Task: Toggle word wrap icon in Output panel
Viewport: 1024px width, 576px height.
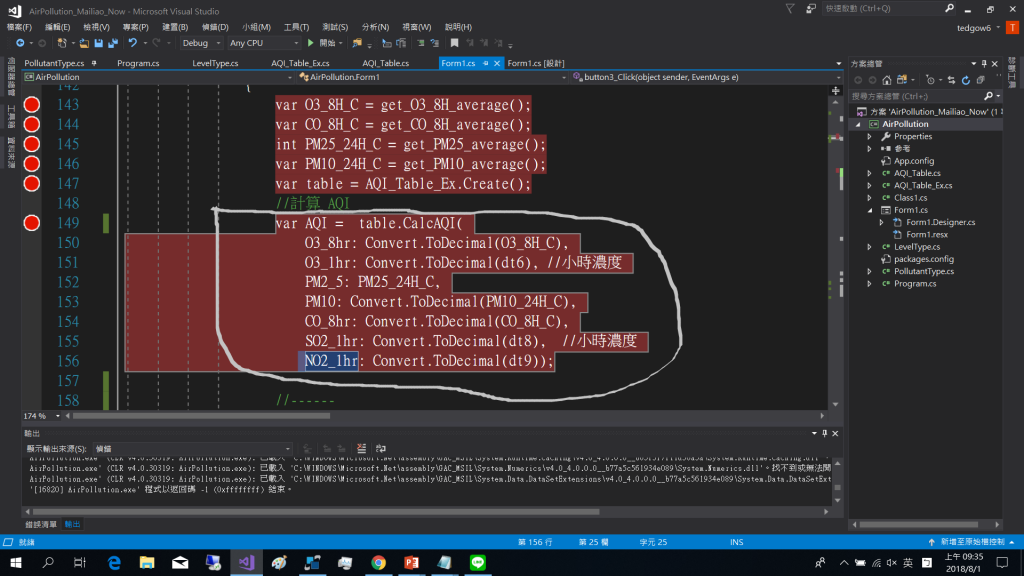Action: click(x=381, y=449)
